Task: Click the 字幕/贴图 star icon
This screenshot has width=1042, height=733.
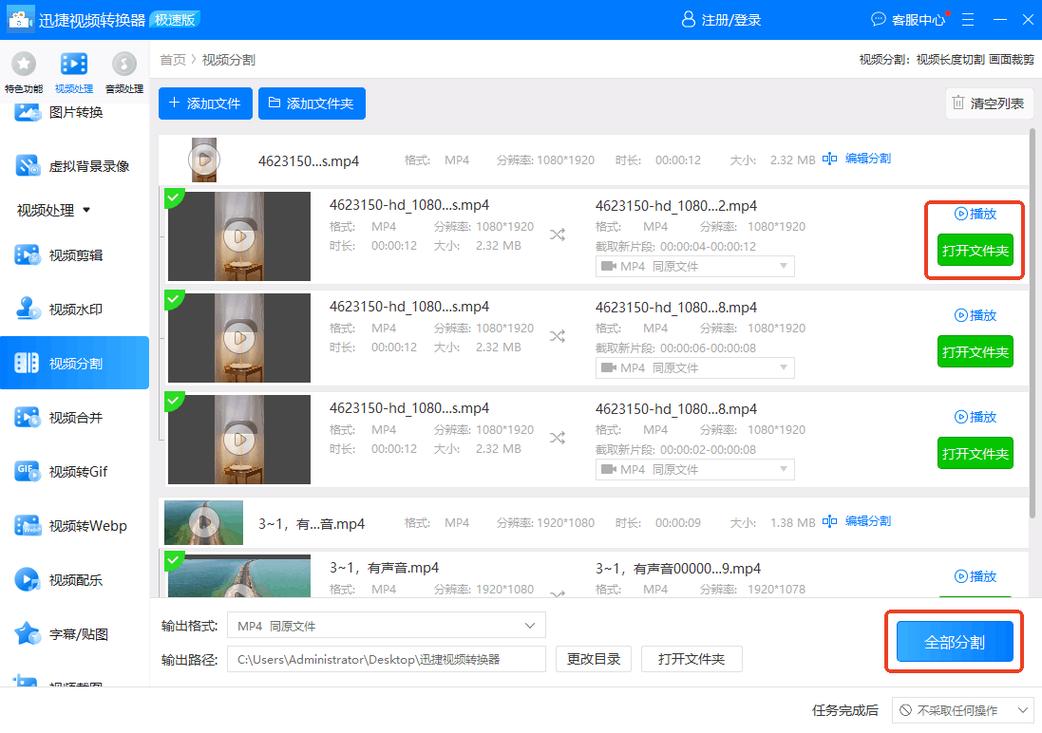Action: (27, 633)
